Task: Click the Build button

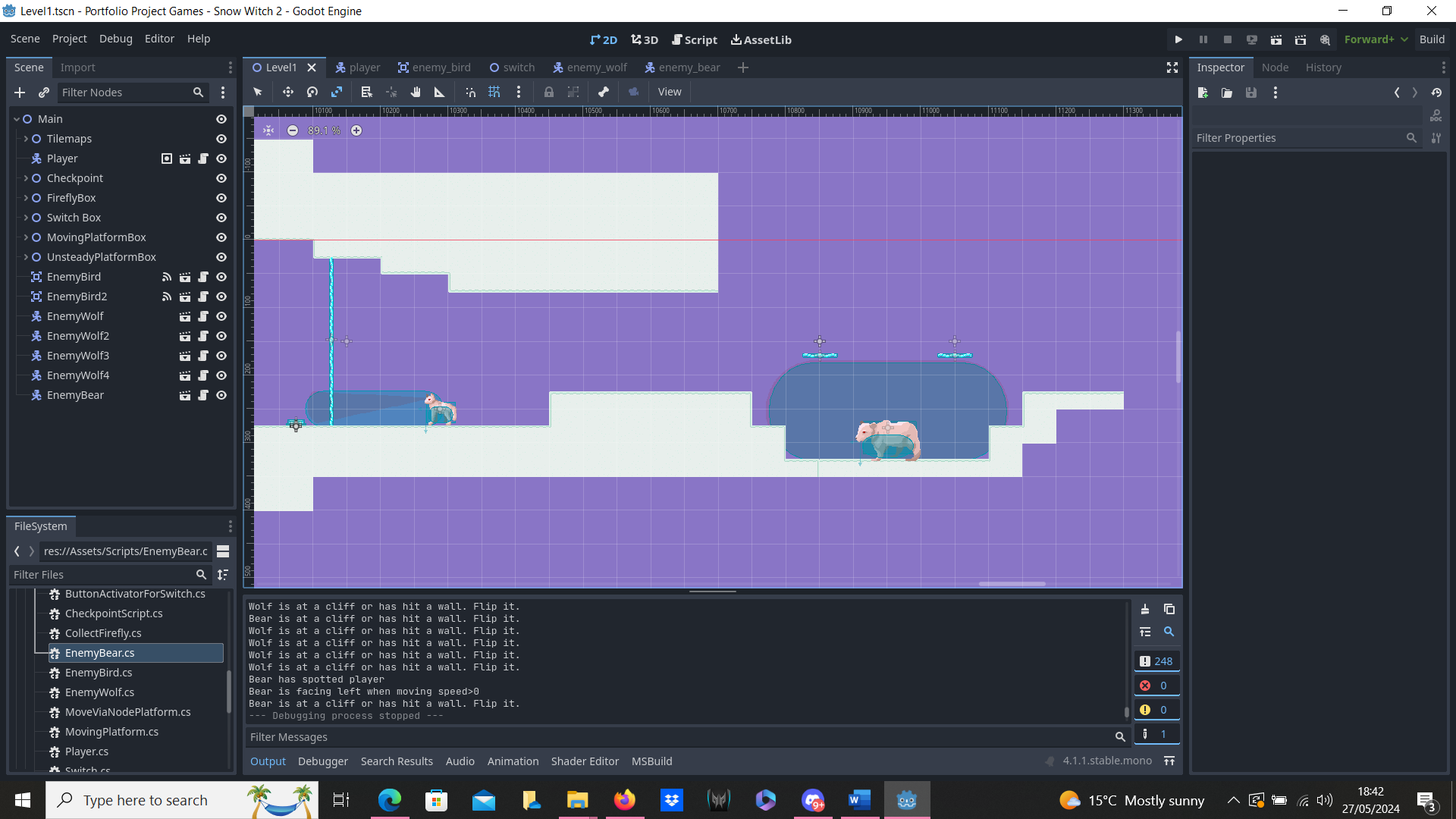Action: click(1432, 39)
